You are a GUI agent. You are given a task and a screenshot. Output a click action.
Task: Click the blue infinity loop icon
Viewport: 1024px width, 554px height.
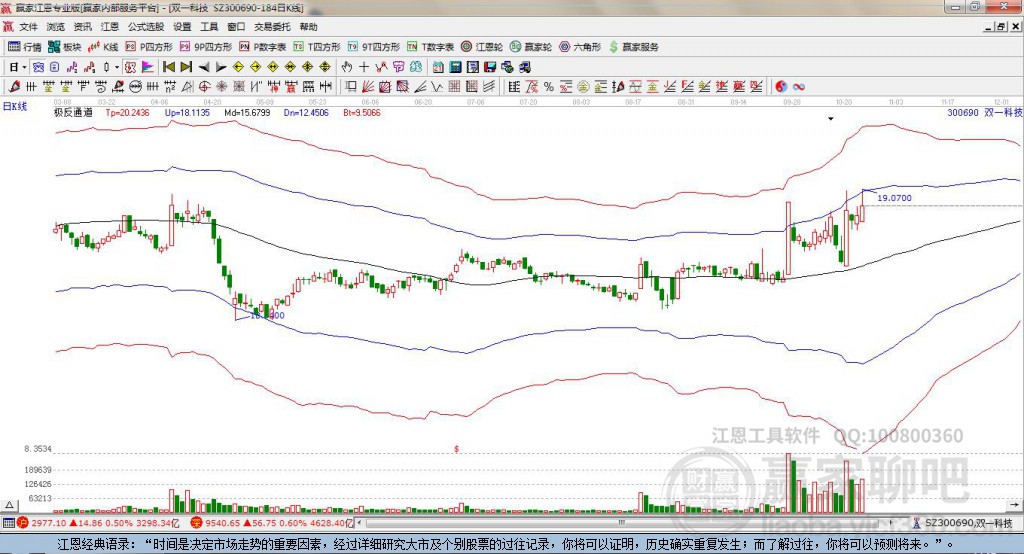point(799,86)
